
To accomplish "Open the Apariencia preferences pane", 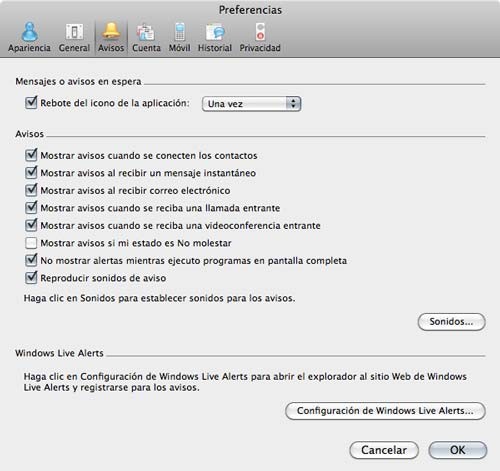I will coord(29,37).
